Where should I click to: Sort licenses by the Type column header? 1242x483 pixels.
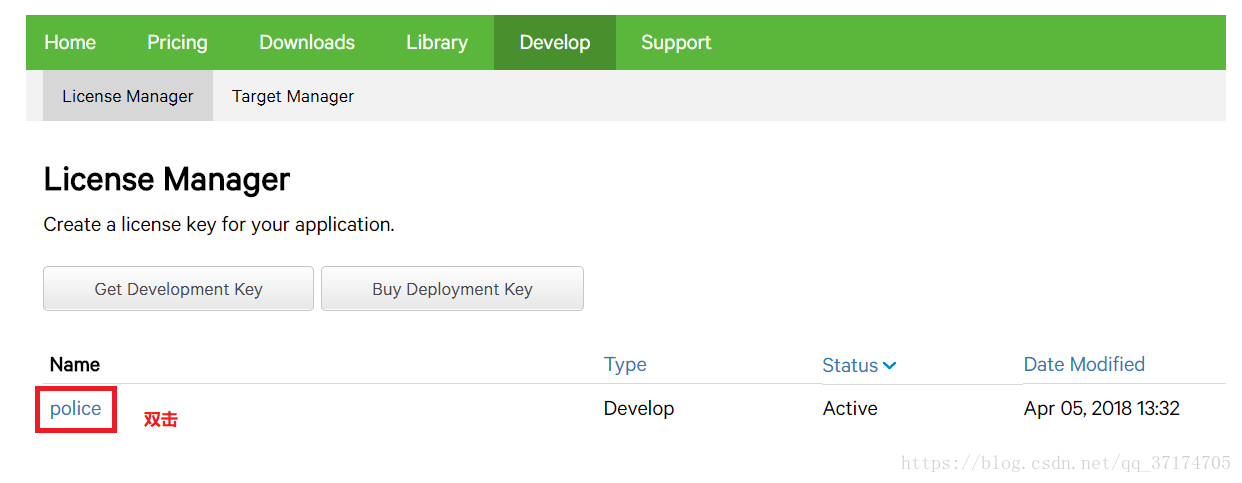[625, 365]
